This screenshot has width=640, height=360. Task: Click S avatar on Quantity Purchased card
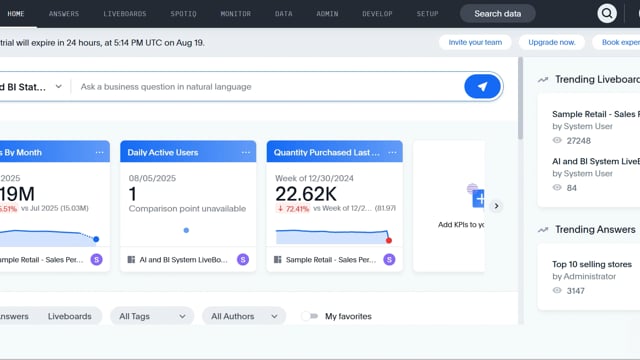point(389,260)
